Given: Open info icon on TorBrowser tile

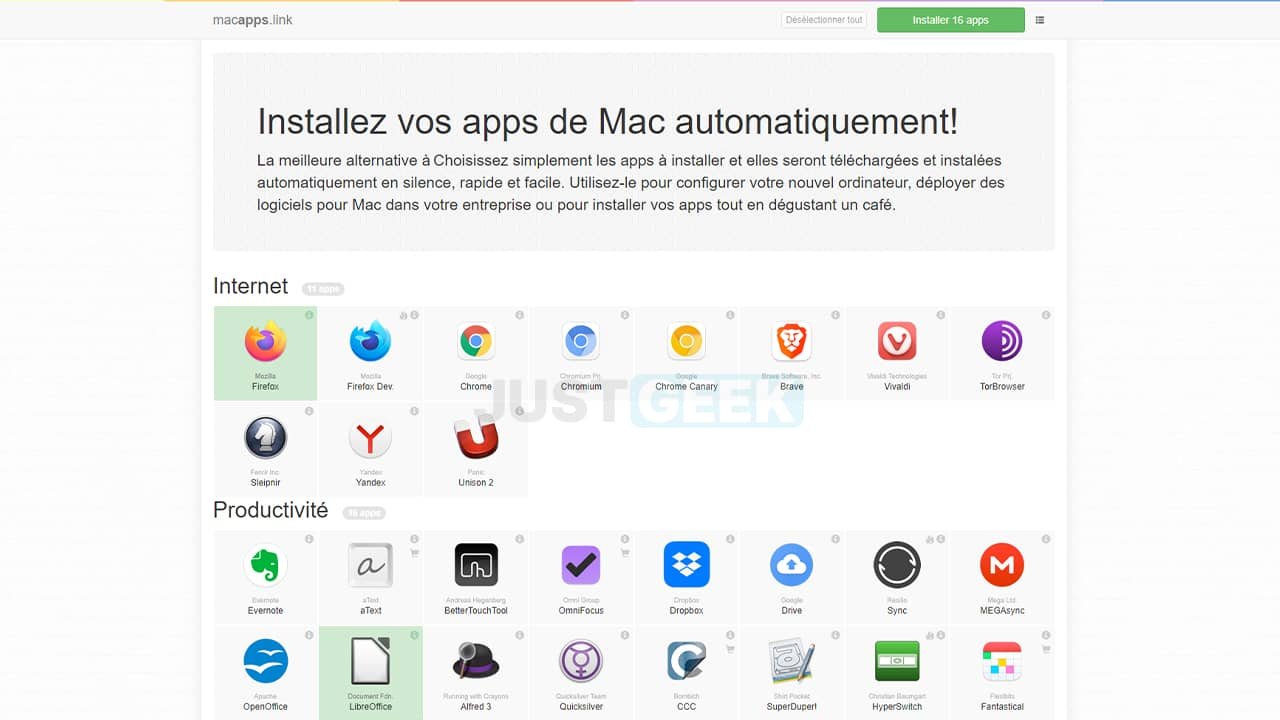Looking at the screenshot, I should pyautogui.click(x=1046, y=315).
